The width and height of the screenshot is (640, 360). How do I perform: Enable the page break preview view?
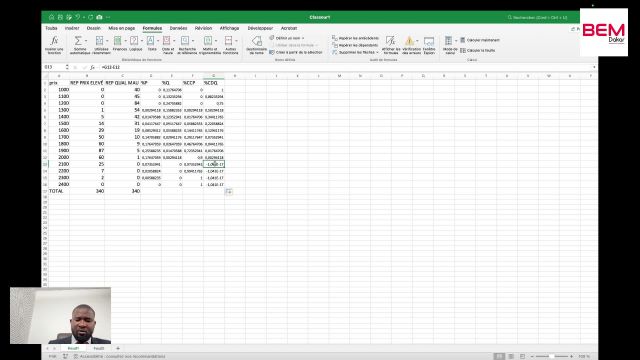tap(522, 356)
